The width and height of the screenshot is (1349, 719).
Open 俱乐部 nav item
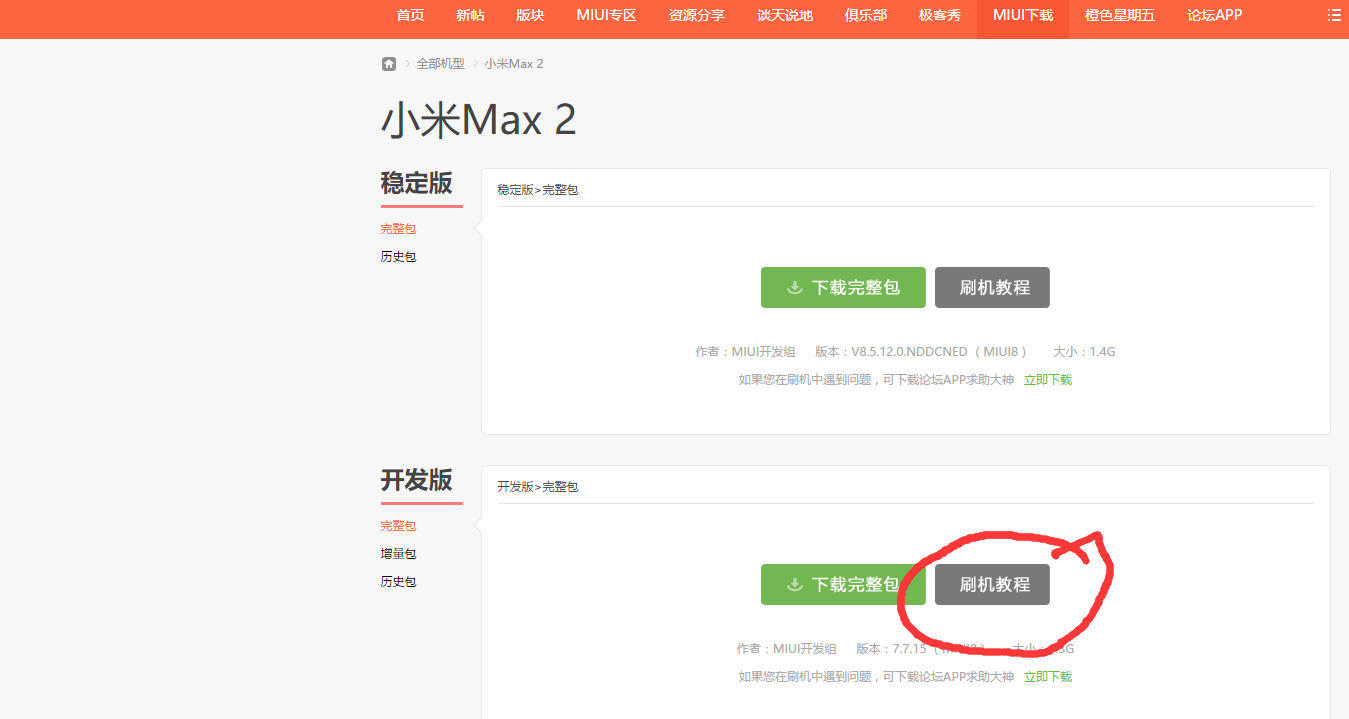point(866,15)
